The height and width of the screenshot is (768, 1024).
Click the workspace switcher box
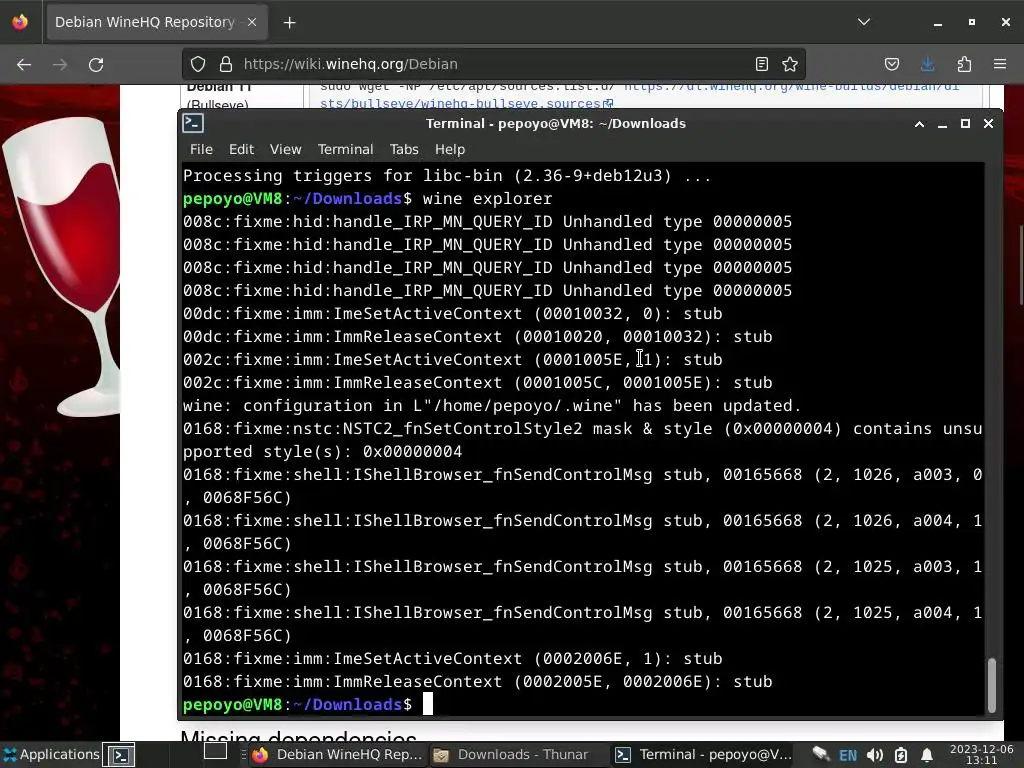(216, 751)
